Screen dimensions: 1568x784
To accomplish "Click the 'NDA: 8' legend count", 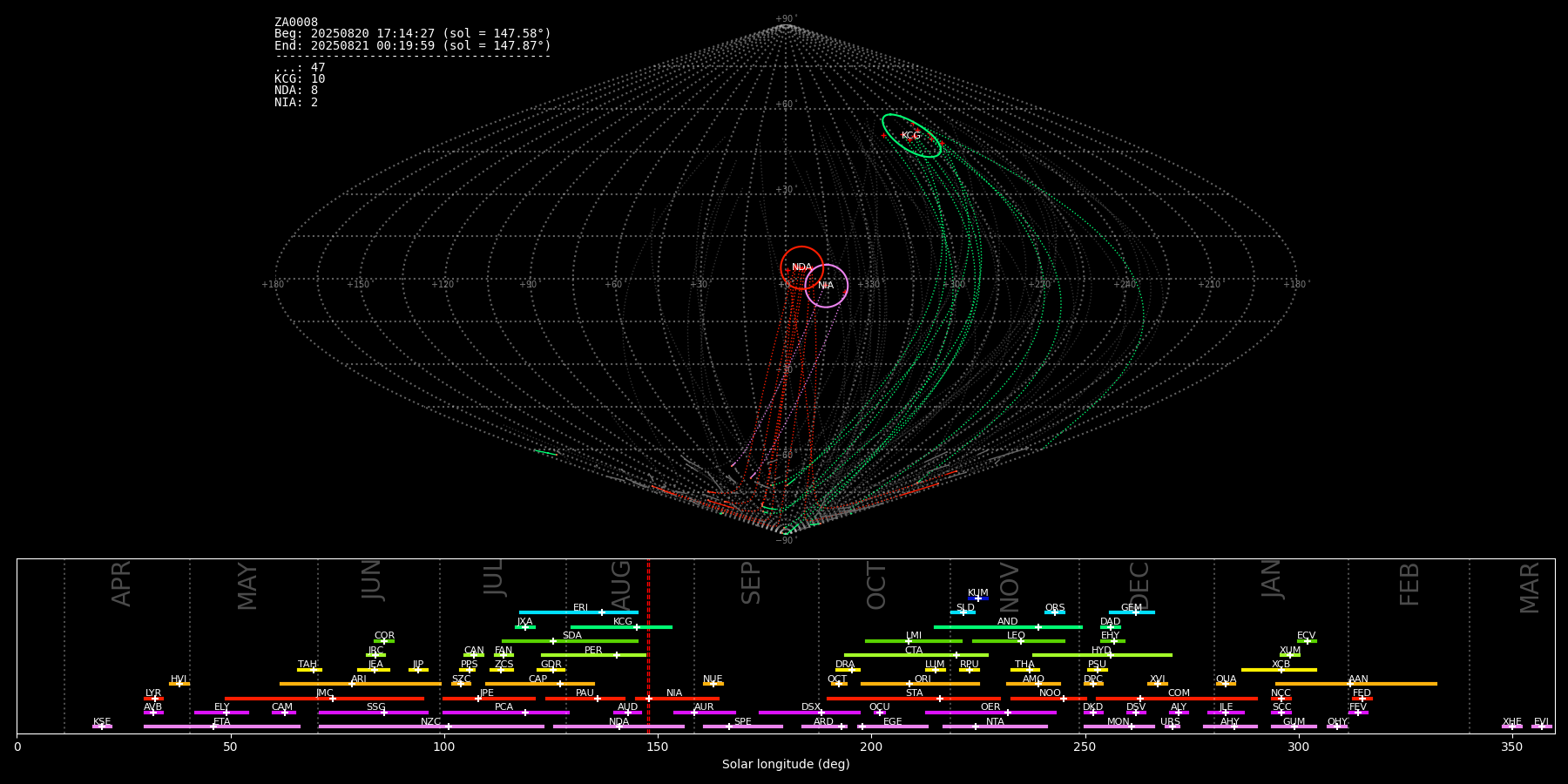I will click(296, 91).
